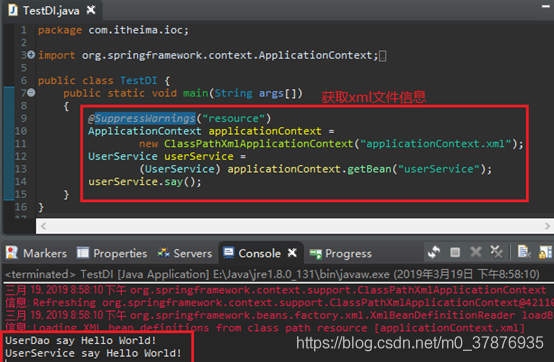Click the Progress tab icon
Viewport: 554px width, 362px height.
(316, 254)
